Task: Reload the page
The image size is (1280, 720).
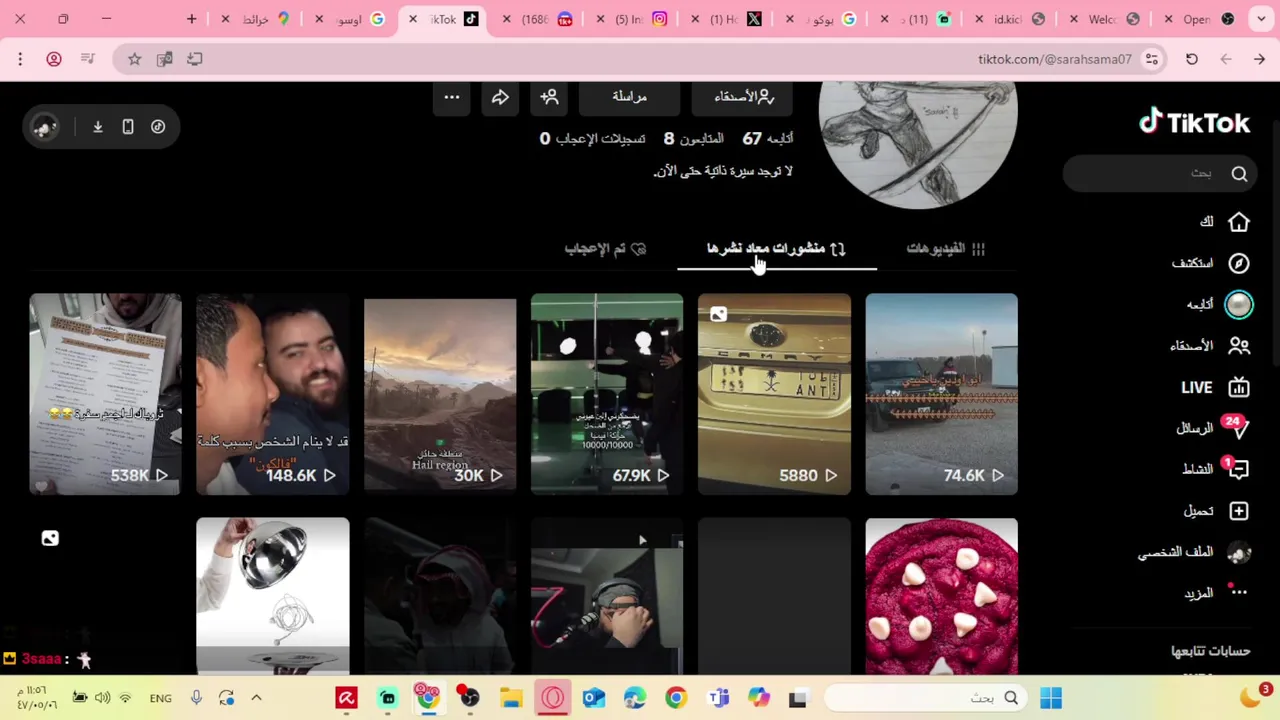Action: pyautogui.click(x=1192, y=59)
